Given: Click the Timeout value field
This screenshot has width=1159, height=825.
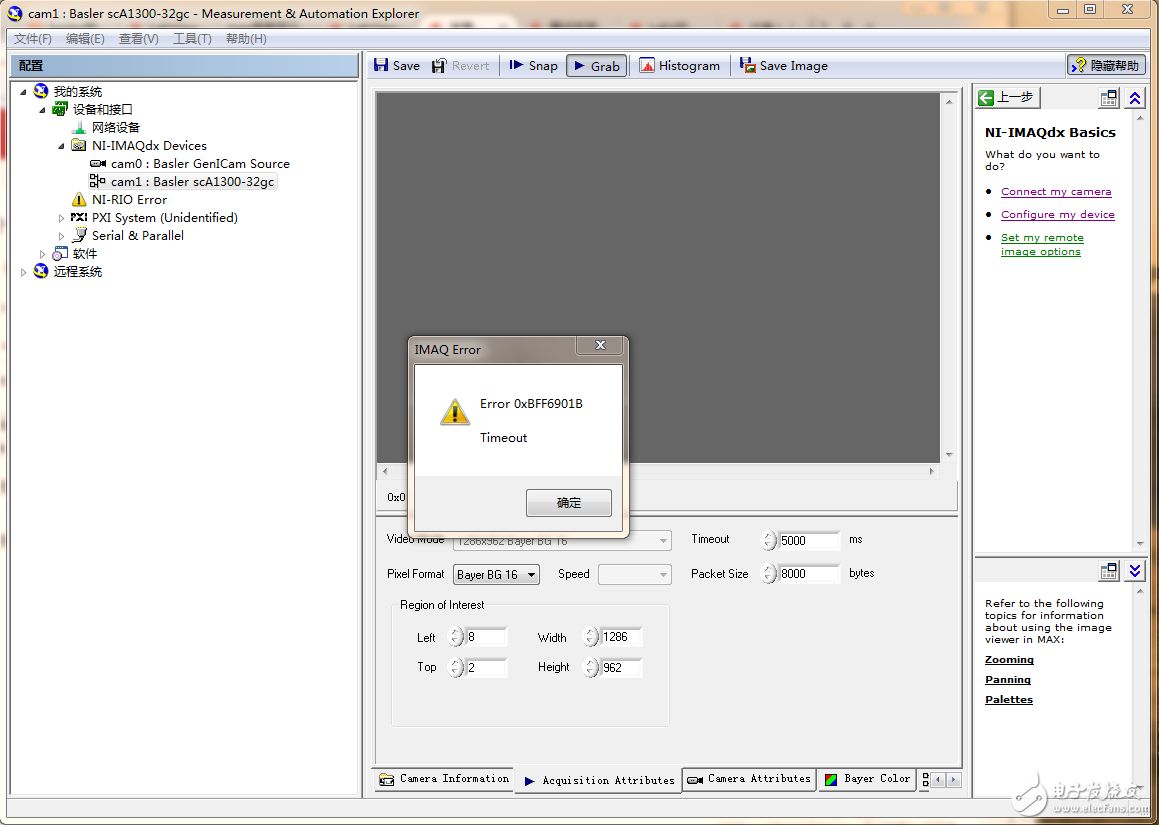Looking at the screenshot, I should (809, 540).
